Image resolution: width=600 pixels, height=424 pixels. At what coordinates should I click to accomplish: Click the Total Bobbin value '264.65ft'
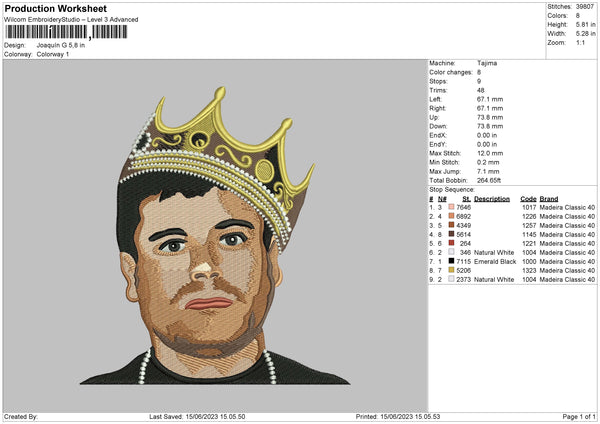click(489, 180)
